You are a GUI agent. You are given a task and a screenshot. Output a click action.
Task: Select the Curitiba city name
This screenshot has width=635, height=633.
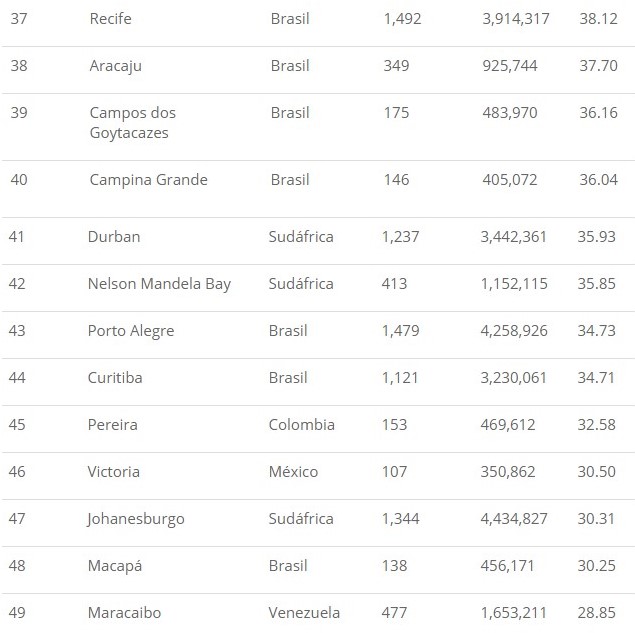[114, 378]
